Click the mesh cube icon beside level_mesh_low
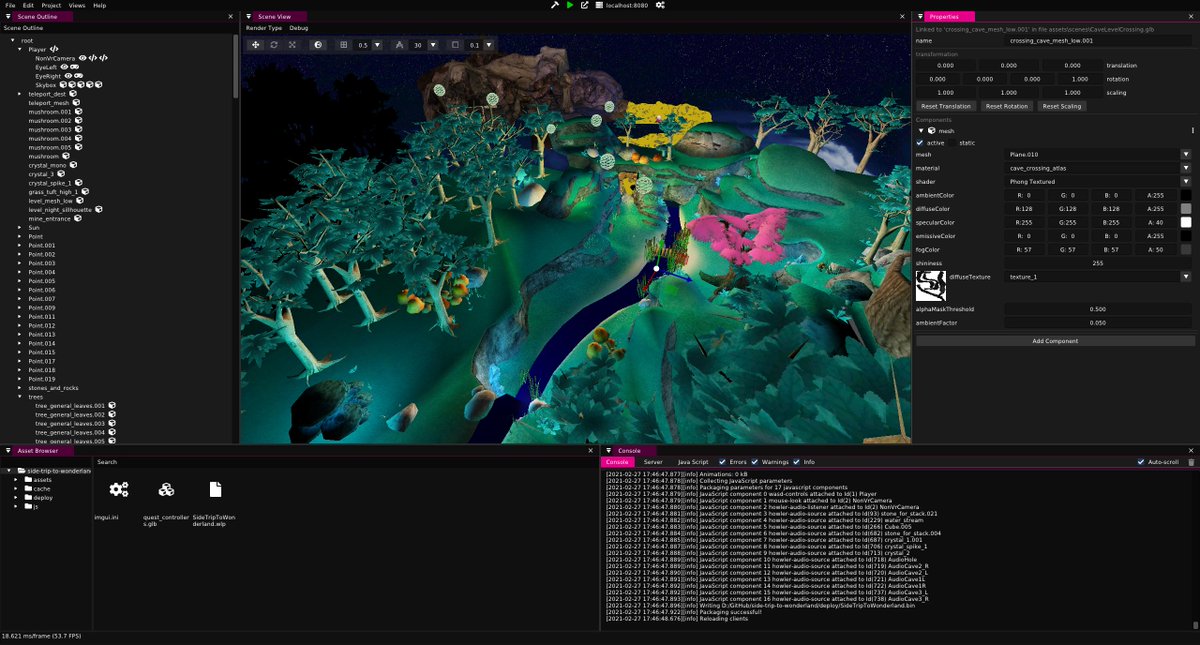This screenshot has width=1200, height=645. coord(80,201)
